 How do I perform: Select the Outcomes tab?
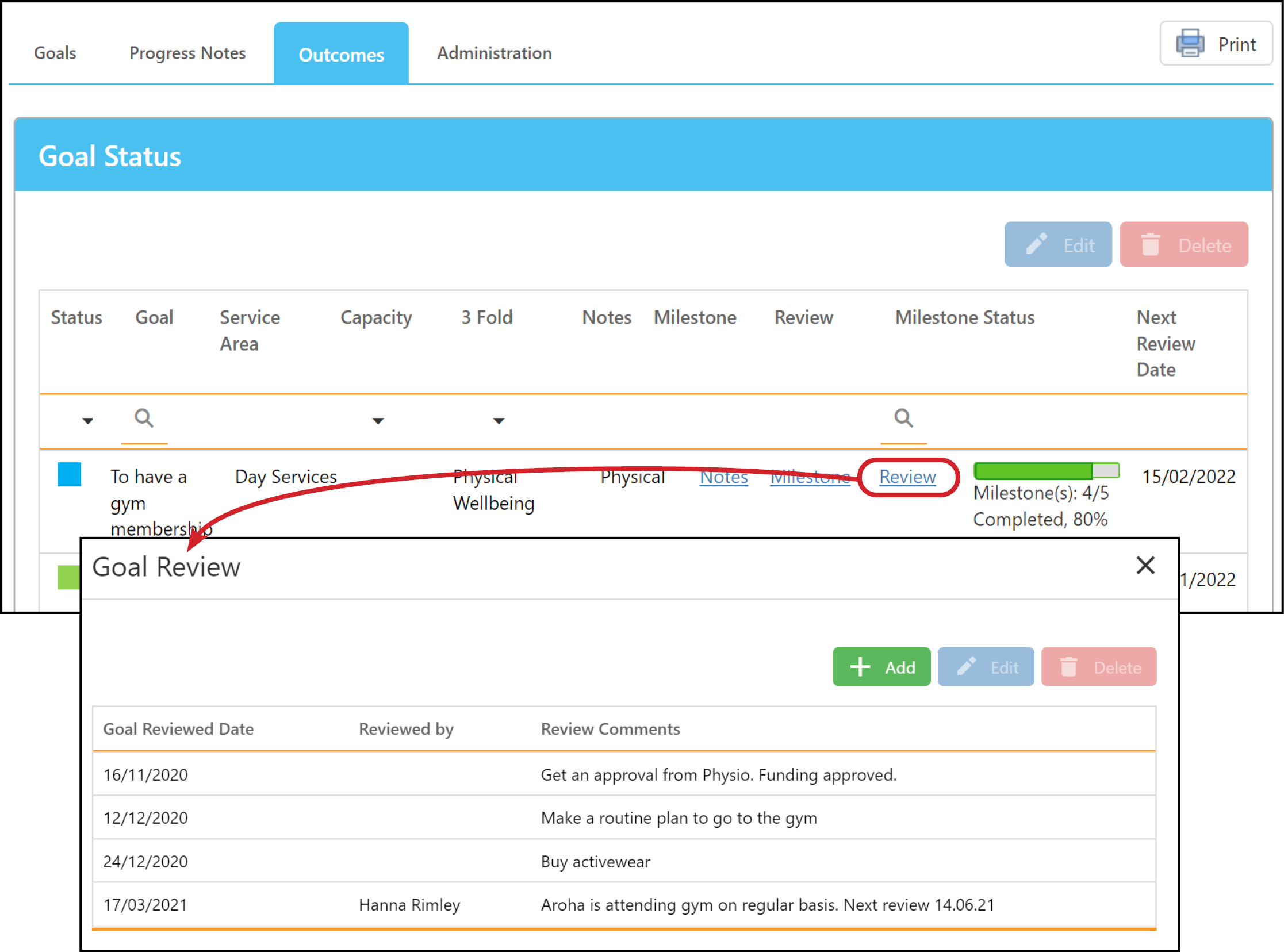coord(341,53)
